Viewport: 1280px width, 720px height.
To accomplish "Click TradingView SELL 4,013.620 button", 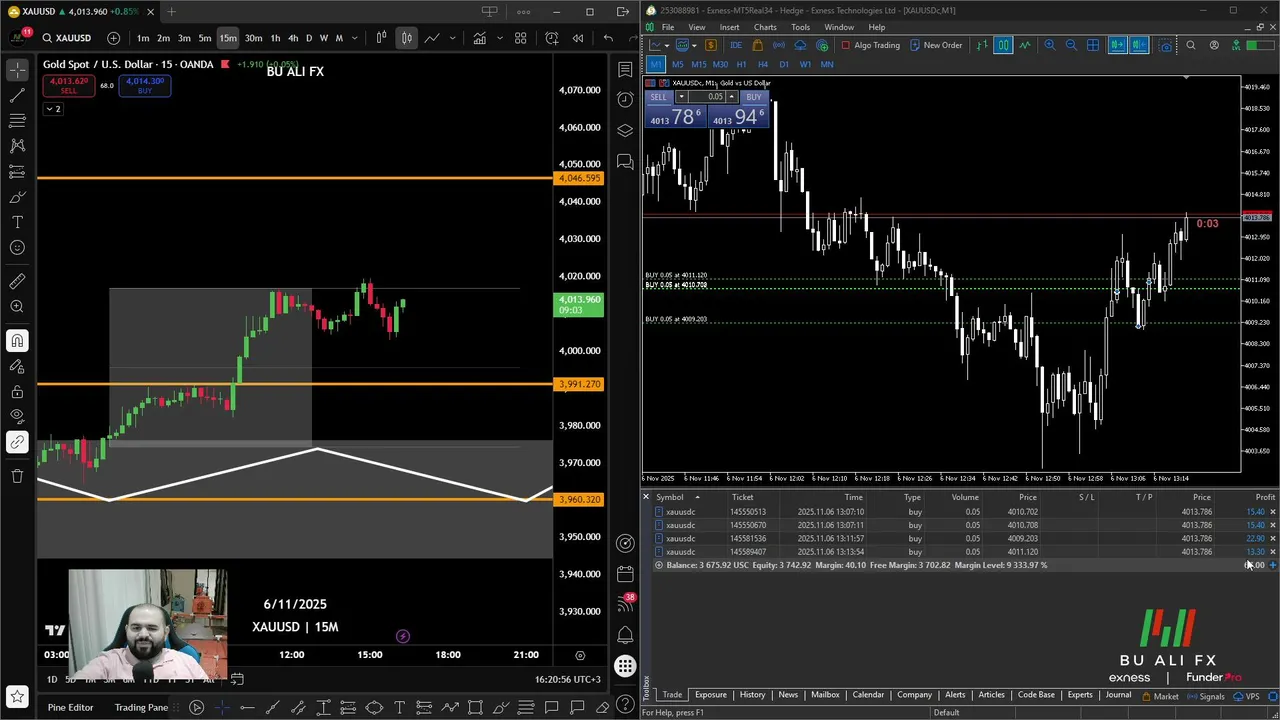I will (68, 85).
